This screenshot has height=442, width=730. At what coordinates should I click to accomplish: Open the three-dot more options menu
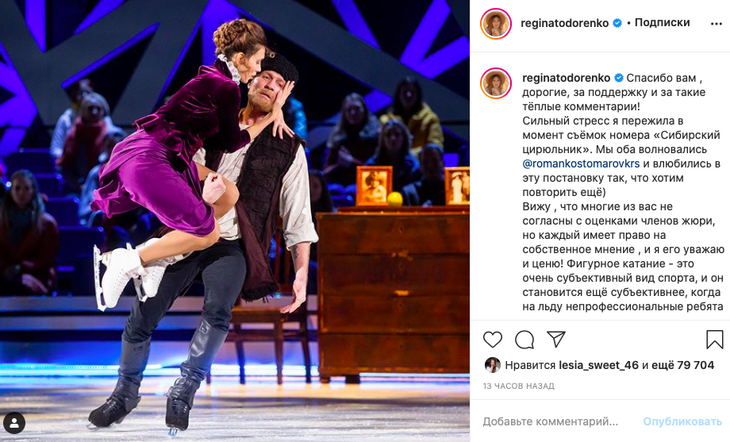point(716,24)
